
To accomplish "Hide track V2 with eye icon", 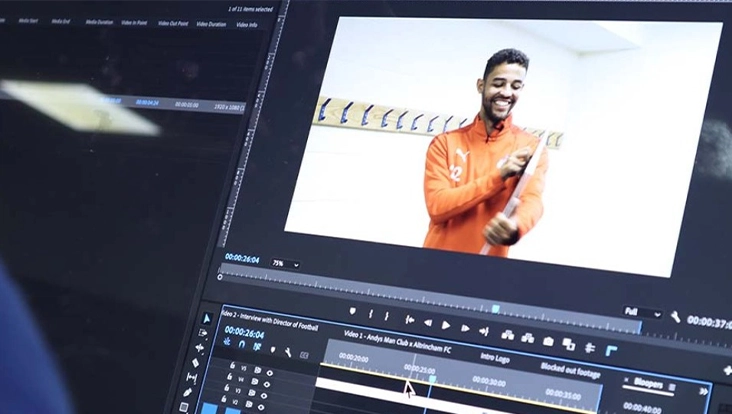I will tap(260, 407).
